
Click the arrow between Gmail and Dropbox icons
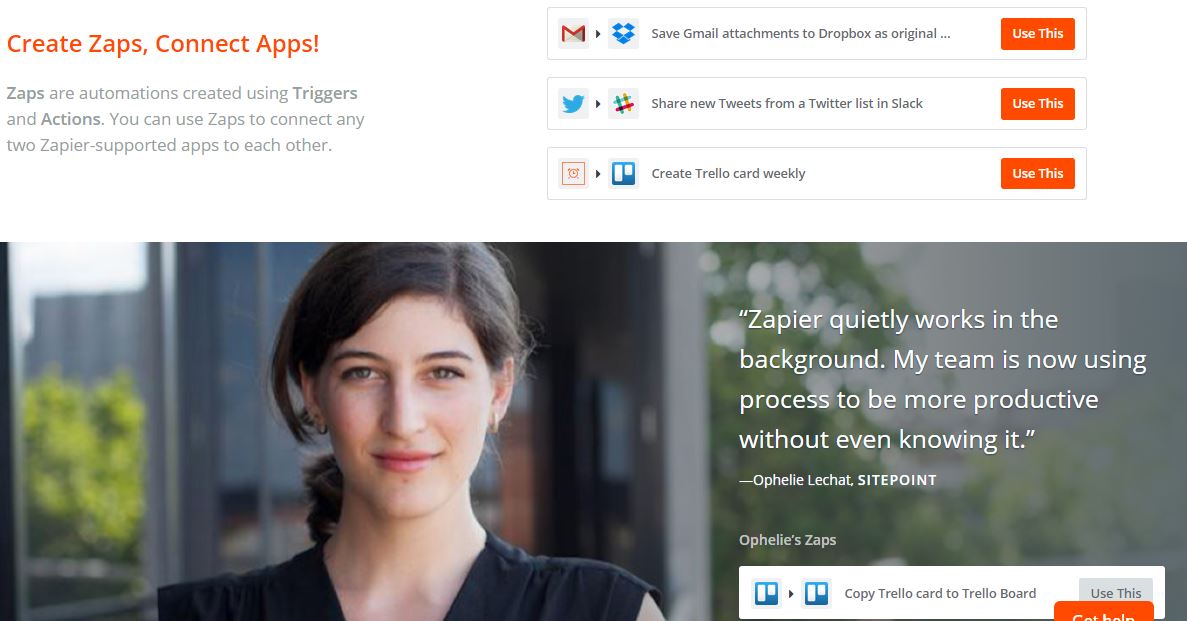pos(598,34)
